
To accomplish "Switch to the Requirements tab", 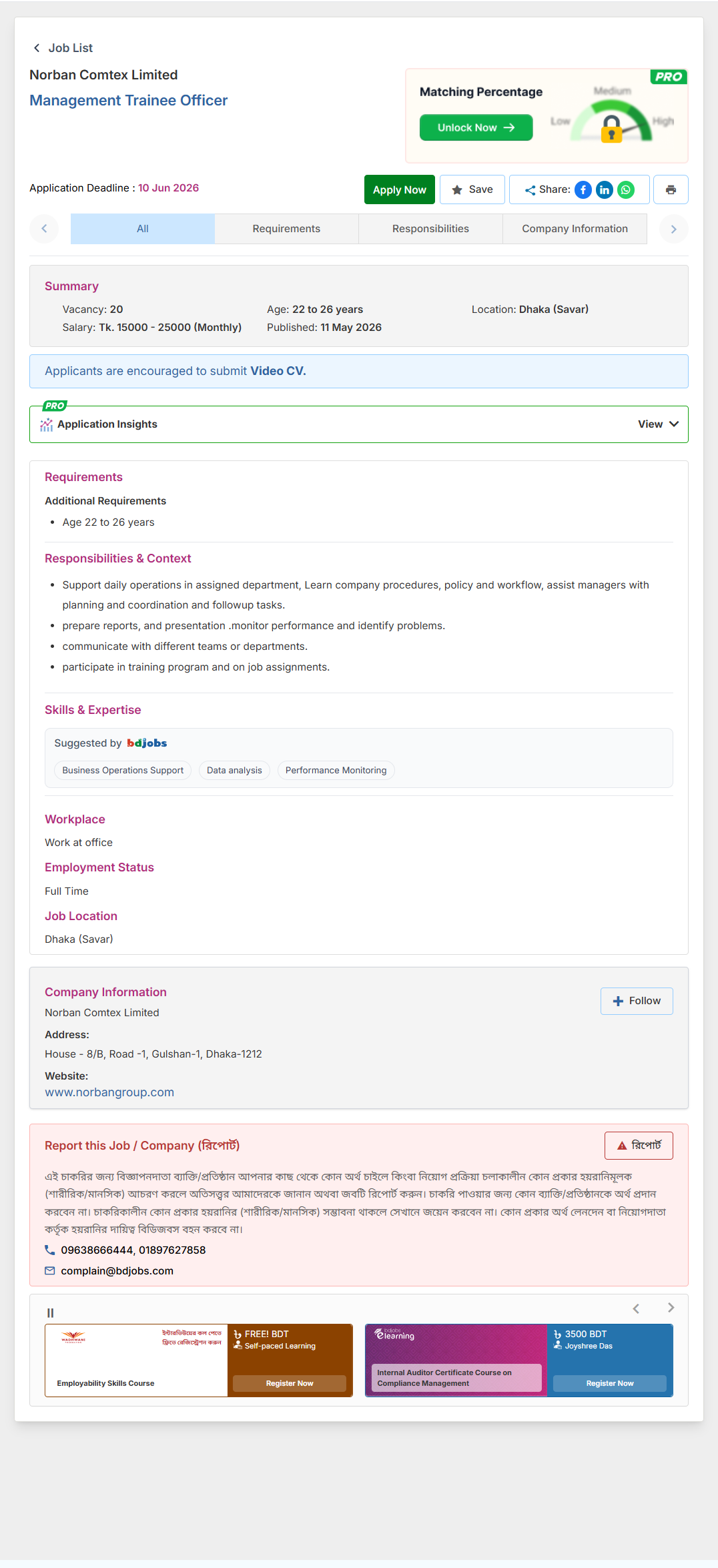I will tap(286, 229).
